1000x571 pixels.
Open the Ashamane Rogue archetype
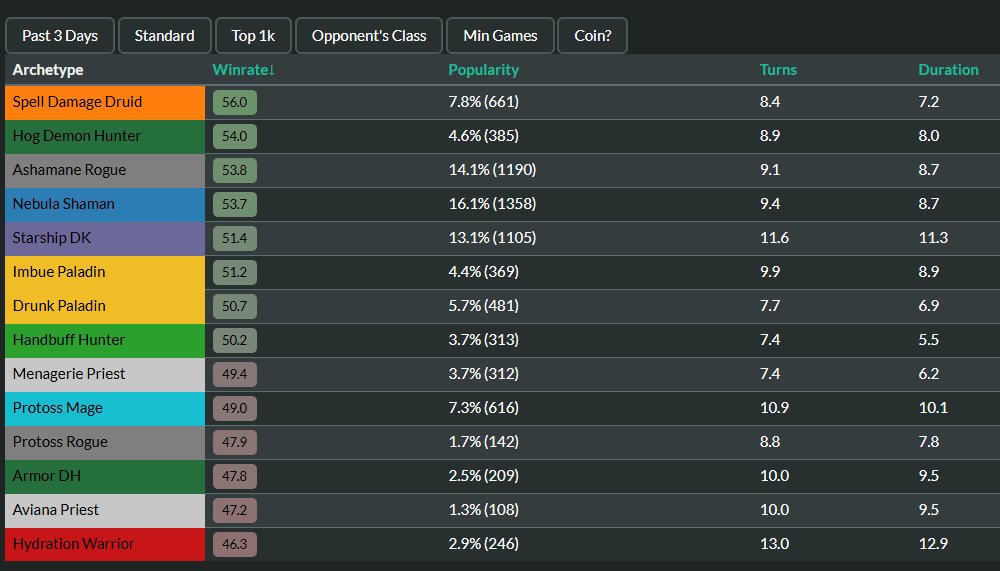[x=105, y=170]
